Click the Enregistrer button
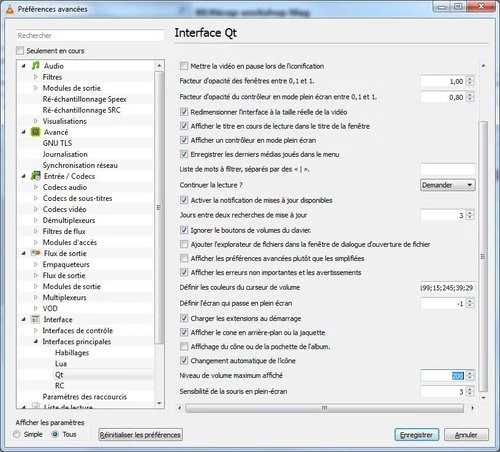Viewport: 500px width, 452px height. click(417, 435)
